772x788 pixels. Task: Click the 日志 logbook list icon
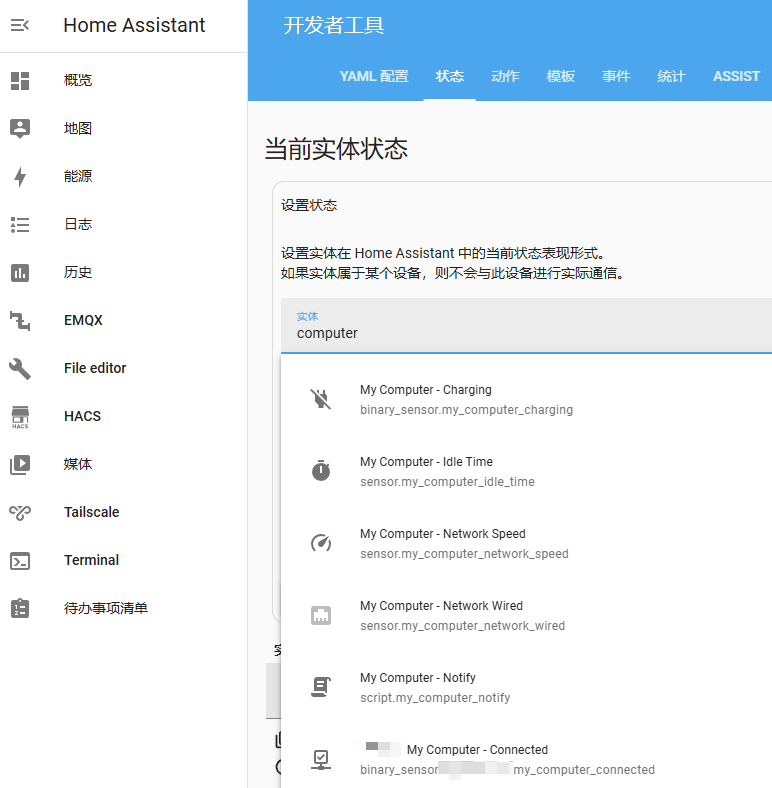pos(20,225)
